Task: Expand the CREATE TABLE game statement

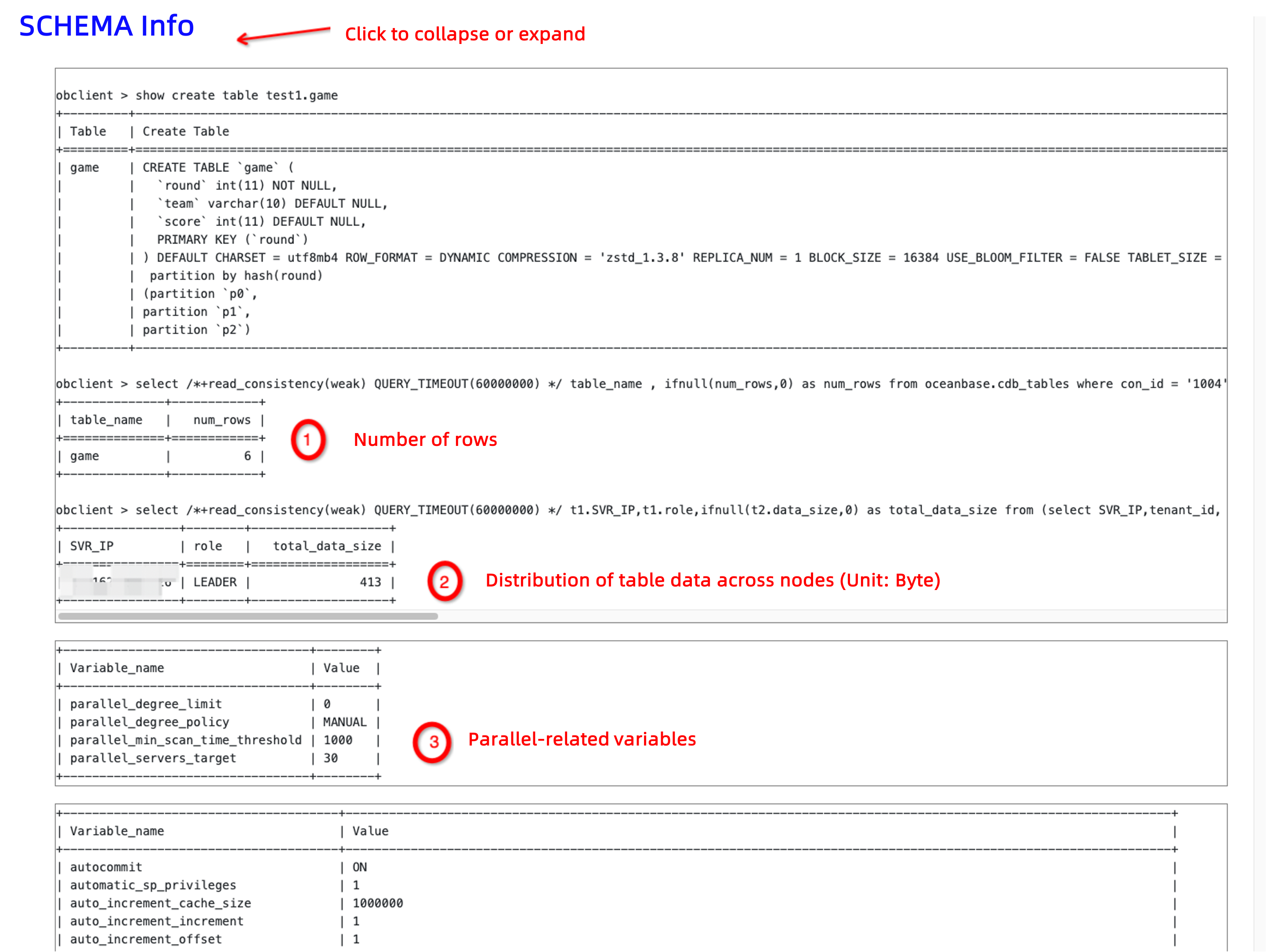Action: click(x=217, y=167)
